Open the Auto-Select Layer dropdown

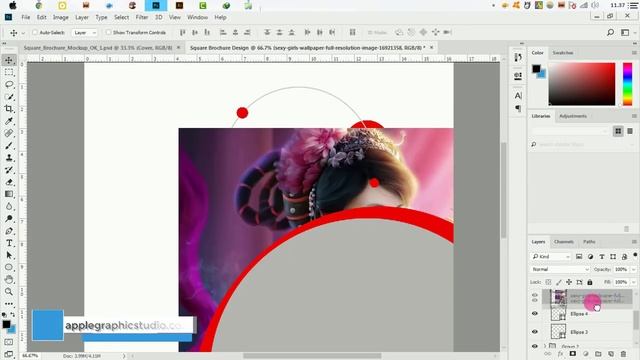(84, 32)
